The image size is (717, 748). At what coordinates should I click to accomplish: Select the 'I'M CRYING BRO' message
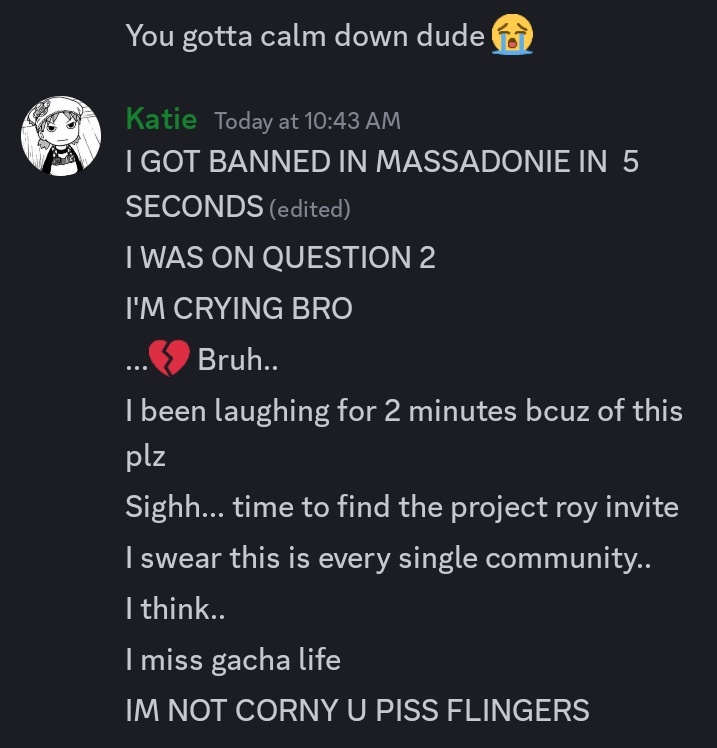(x=239, y=308)
